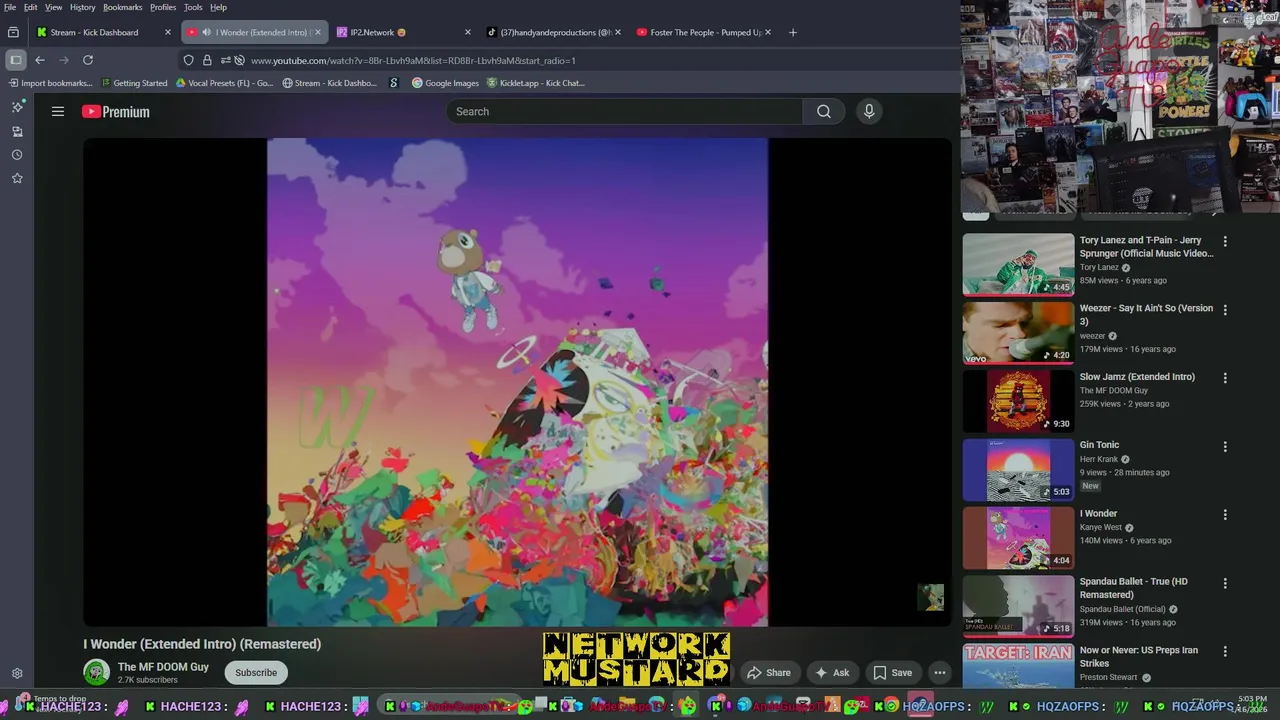Share the I Wonder video
The image size is (1280, 720).
pyautogui.click(x=769, y=672)
